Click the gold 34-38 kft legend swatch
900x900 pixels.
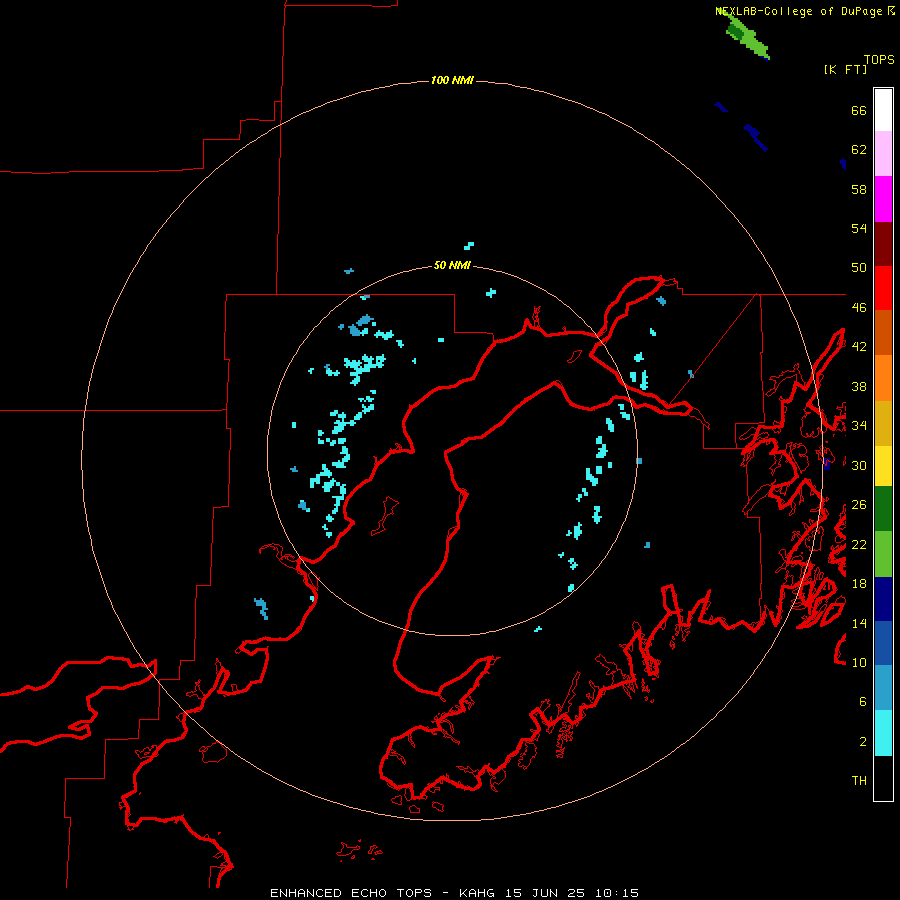click(x=883, y=423)
